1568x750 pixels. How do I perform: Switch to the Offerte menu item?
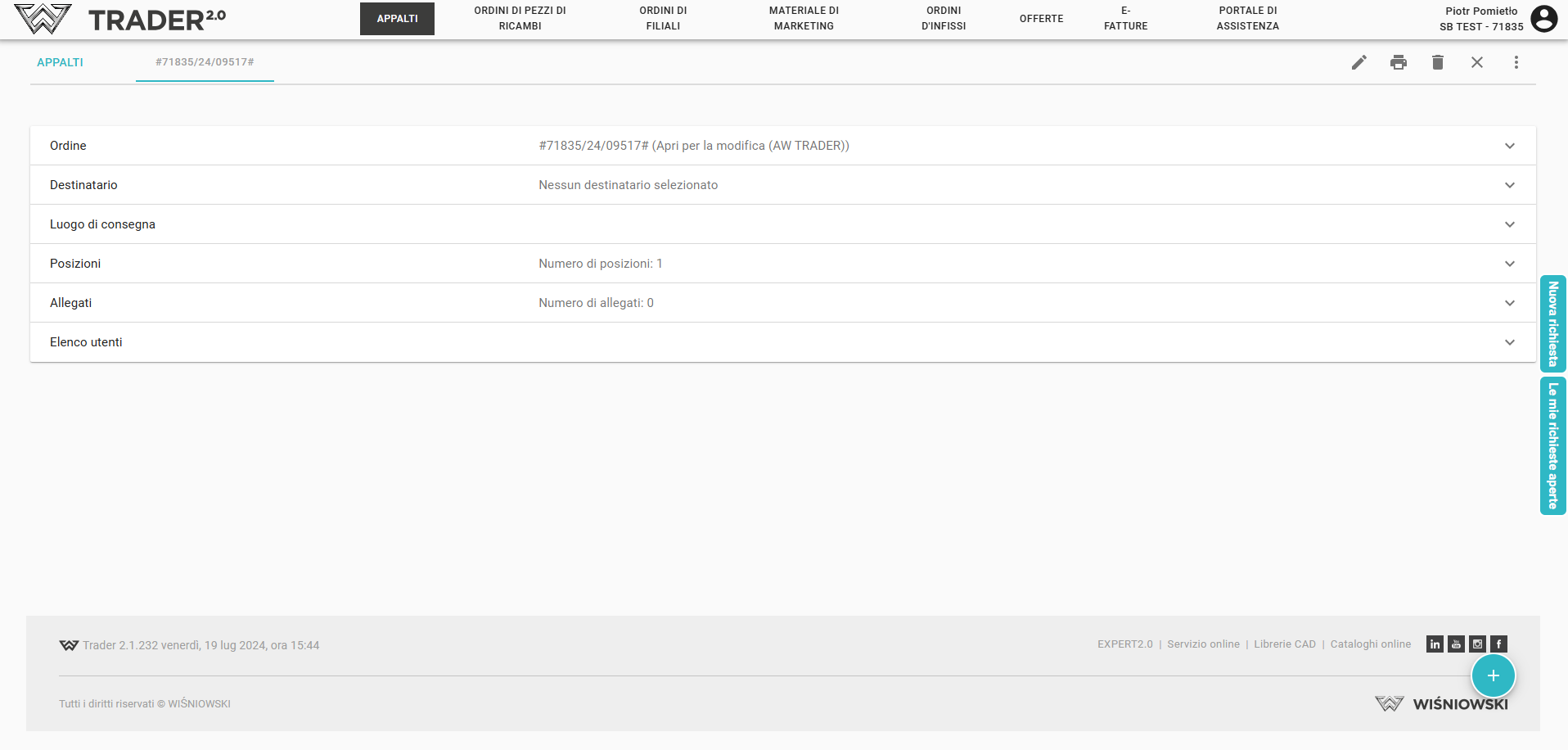pyautogui.click(x=1041, y=19)
